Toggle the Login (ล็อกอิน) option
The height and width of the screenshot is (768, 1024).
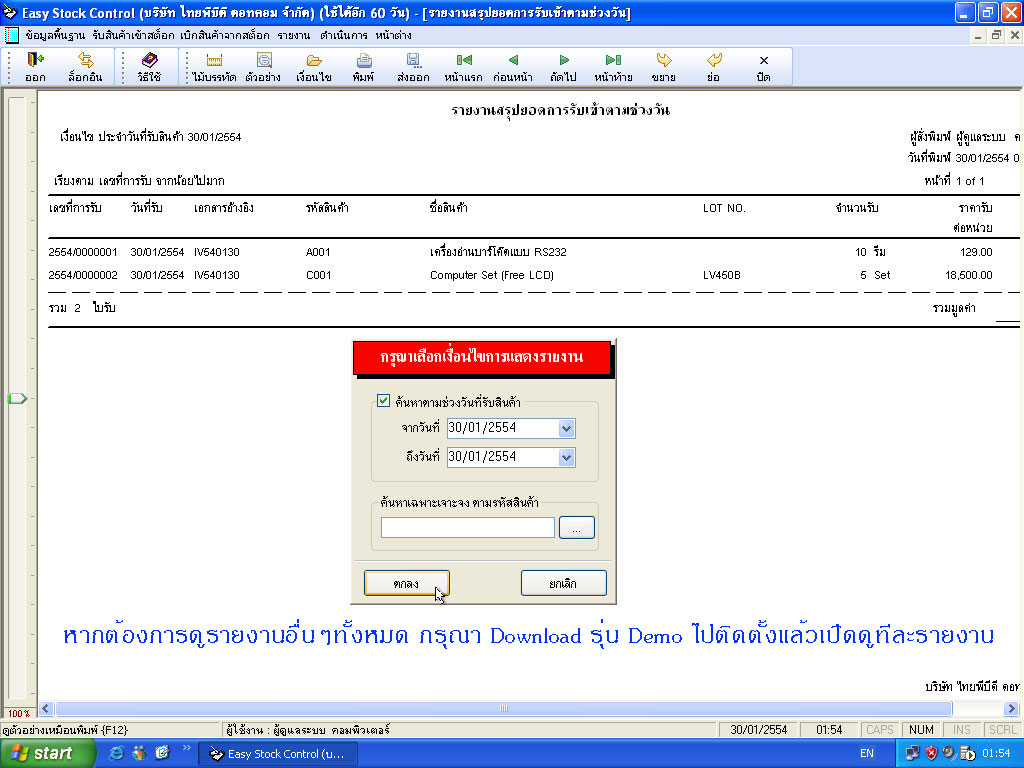87,66
